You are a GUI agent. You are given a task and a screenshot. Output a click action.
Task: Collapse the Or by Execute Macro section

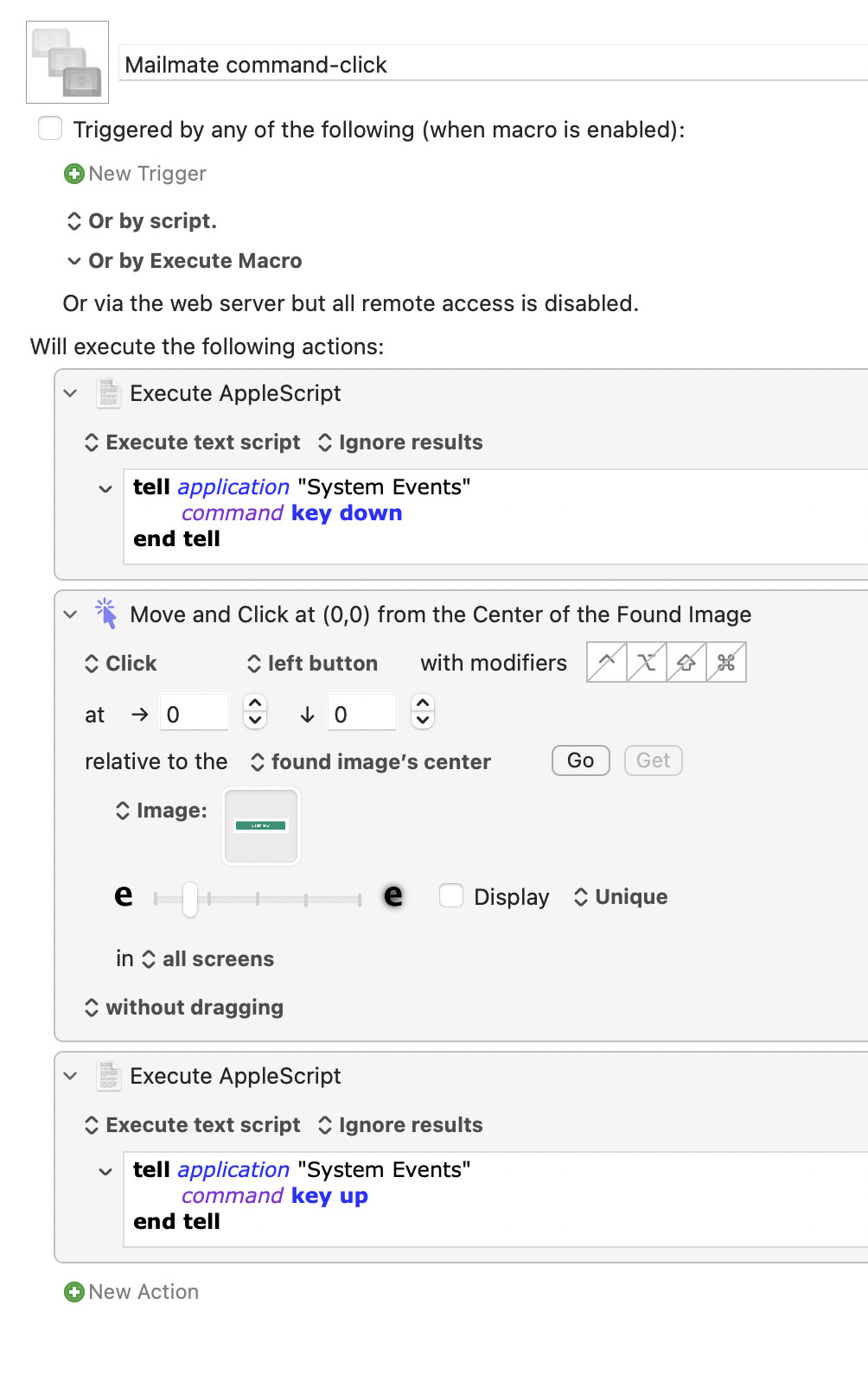coord(74,261)
